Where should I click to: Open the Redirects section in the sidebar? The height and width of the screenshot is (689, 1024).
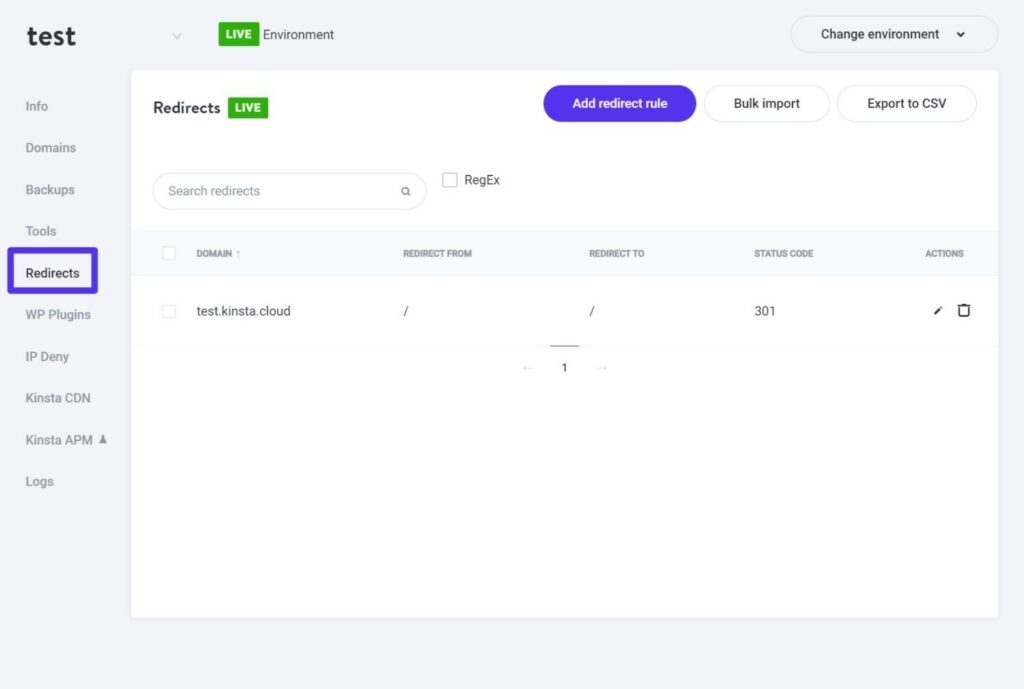click(x=52, y=272)
